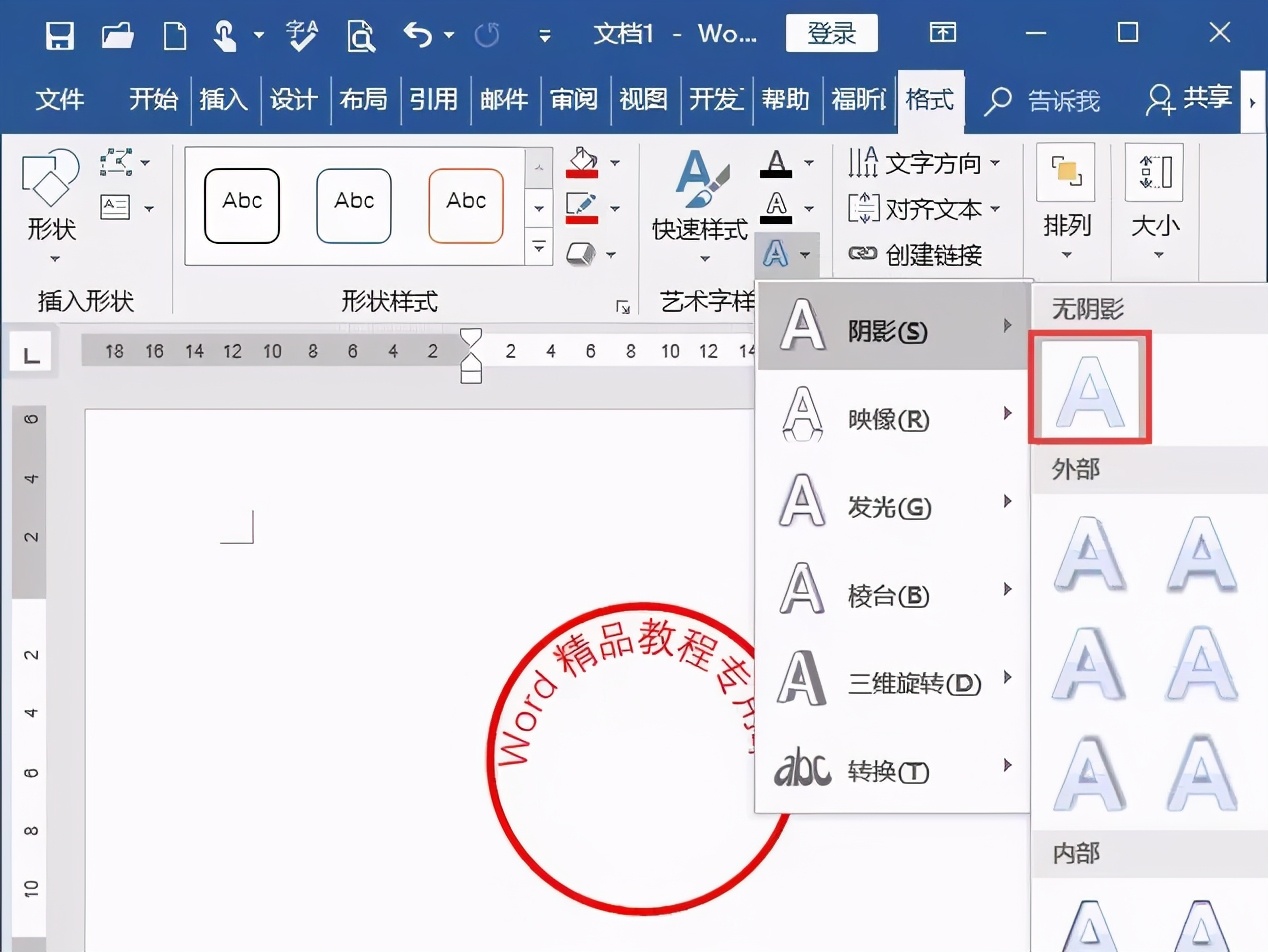Open undo history dropdown arrow
Image resolution: width=1268 pixels, height=952 pixels.
[449, 35]
